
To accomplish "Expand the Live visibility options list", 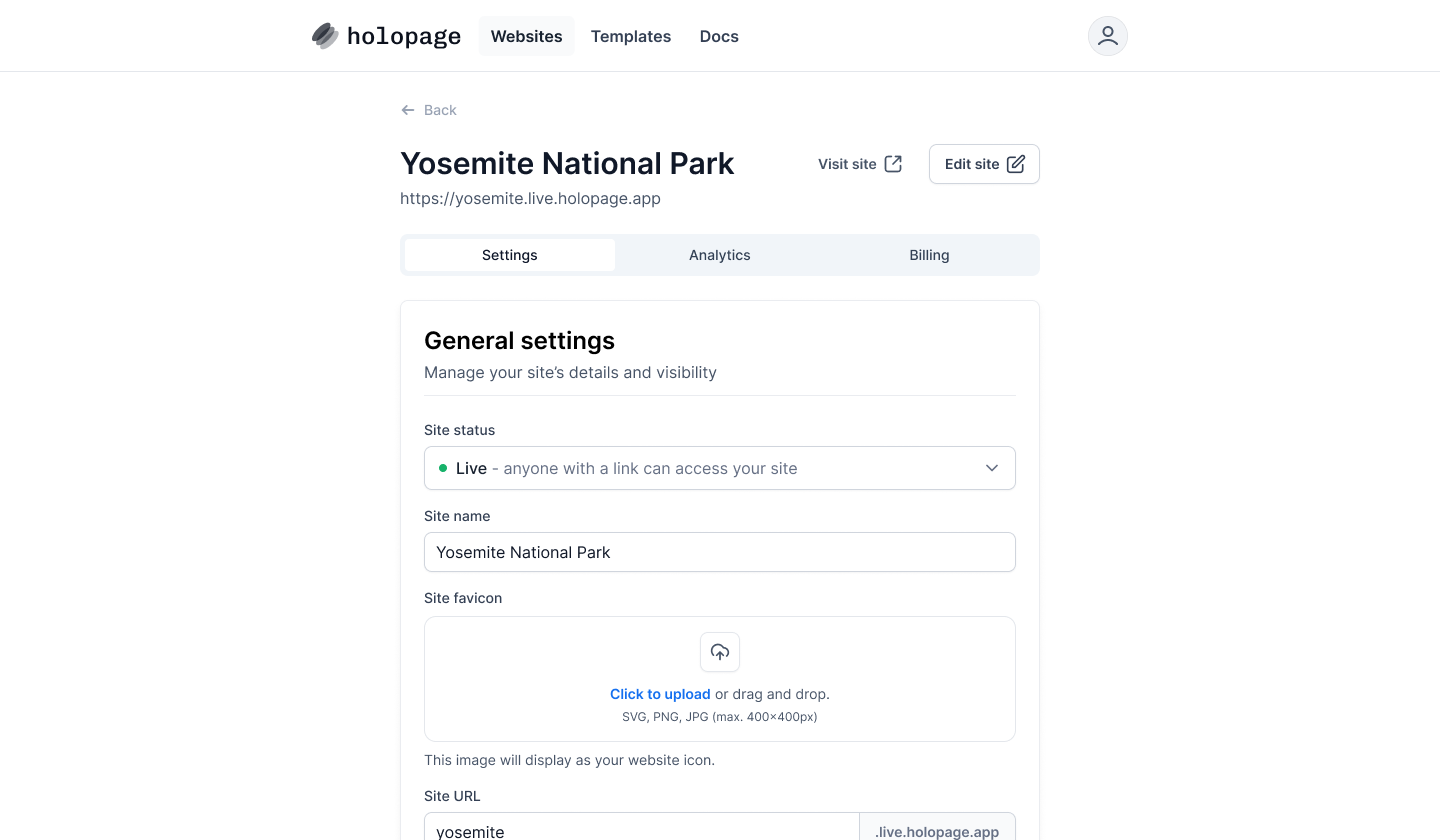I will [x=720, y=467].
